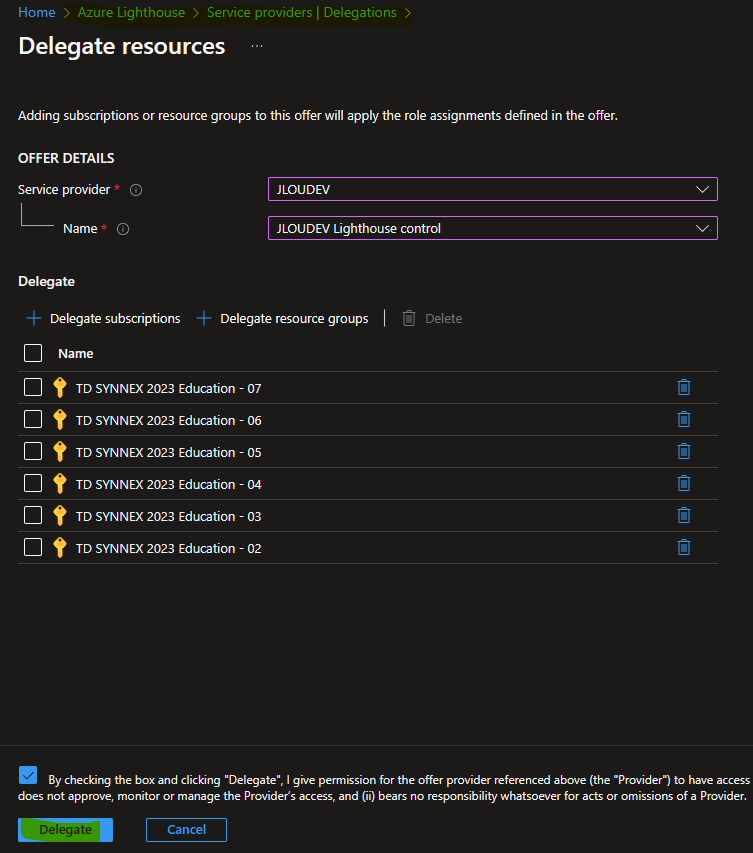Add via Delegate subscriptions
The image size is (753, 853).
click(x=103, y=318)
